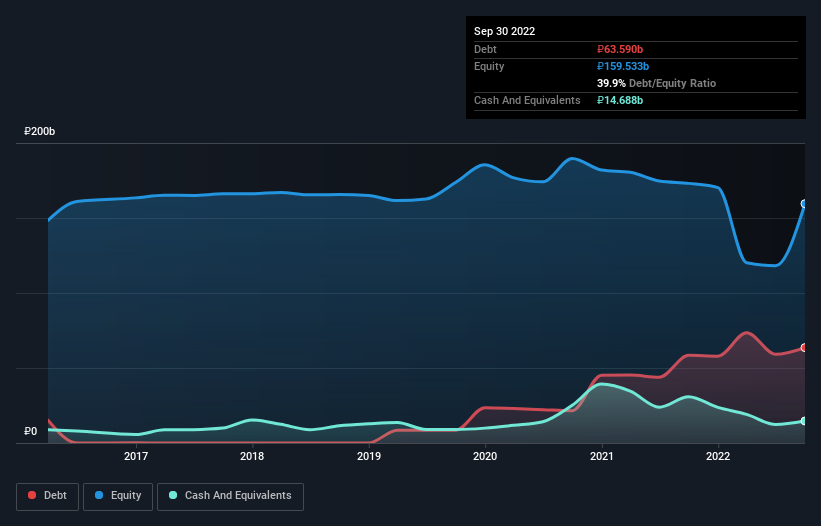The width and height of the screenshot is (821, 526).
Task: Toggle the Debt series legend button
Action: coord(47,496)
